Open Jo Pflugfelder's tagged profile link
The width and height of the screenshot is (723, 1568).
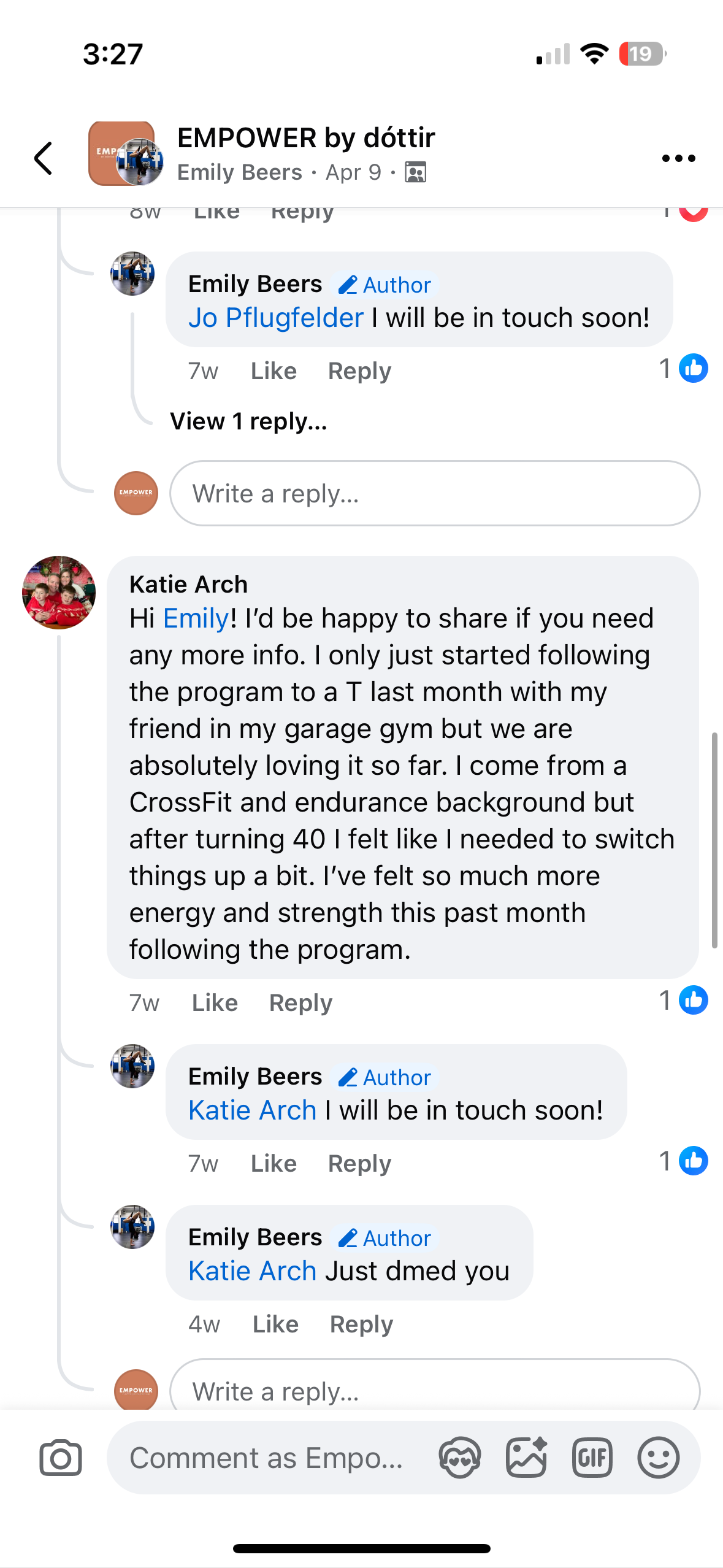(x=275, y=318)
